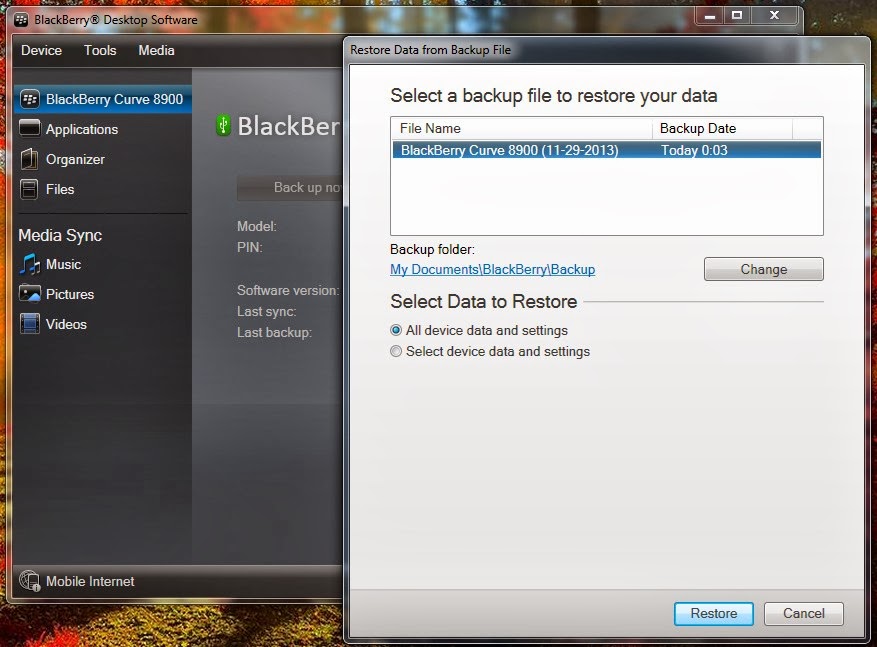Screen dimensions: 877x647
Task: Click the Today 0:03 backup date cell
Action: coord(694,150)
